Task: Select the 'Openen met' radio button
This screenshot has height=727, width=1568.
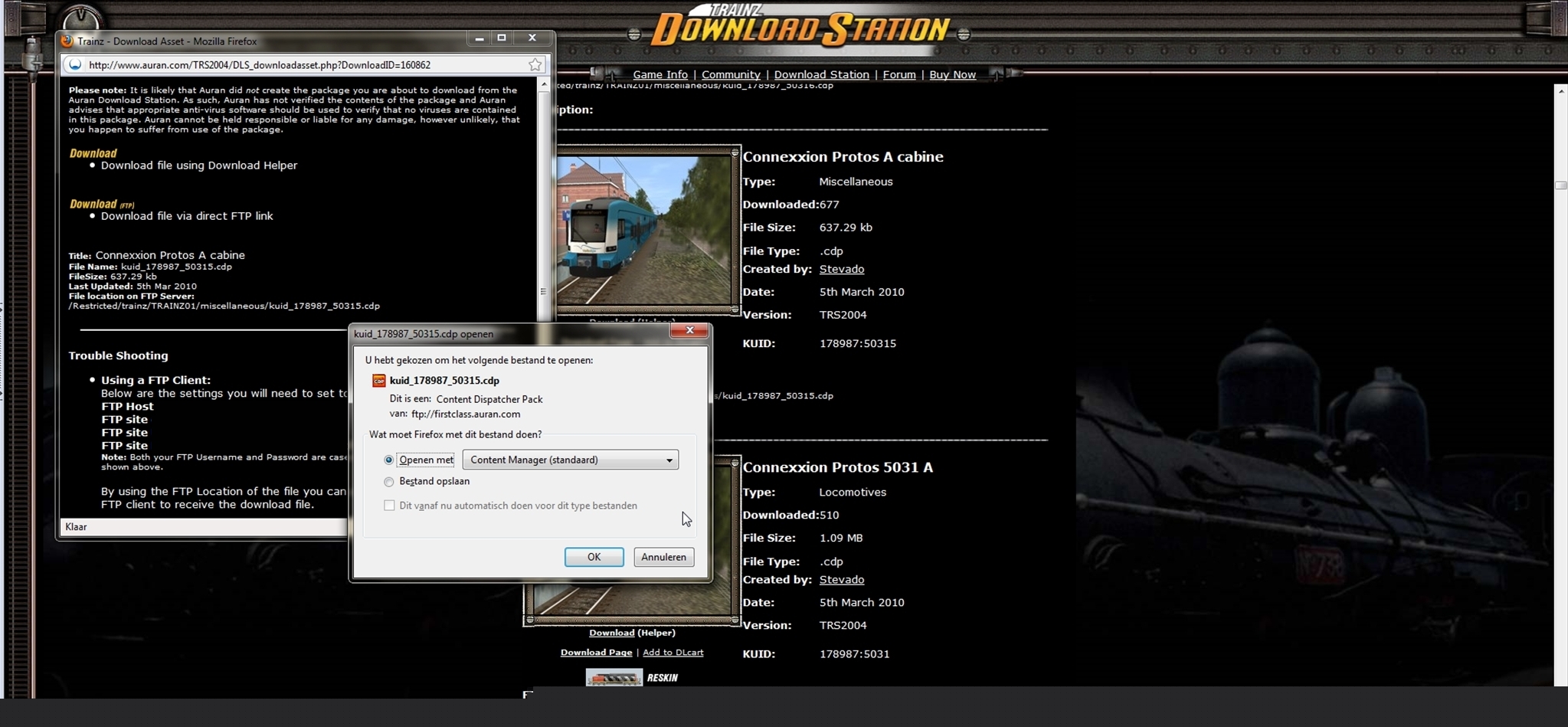Action: (x=389, y=460)
